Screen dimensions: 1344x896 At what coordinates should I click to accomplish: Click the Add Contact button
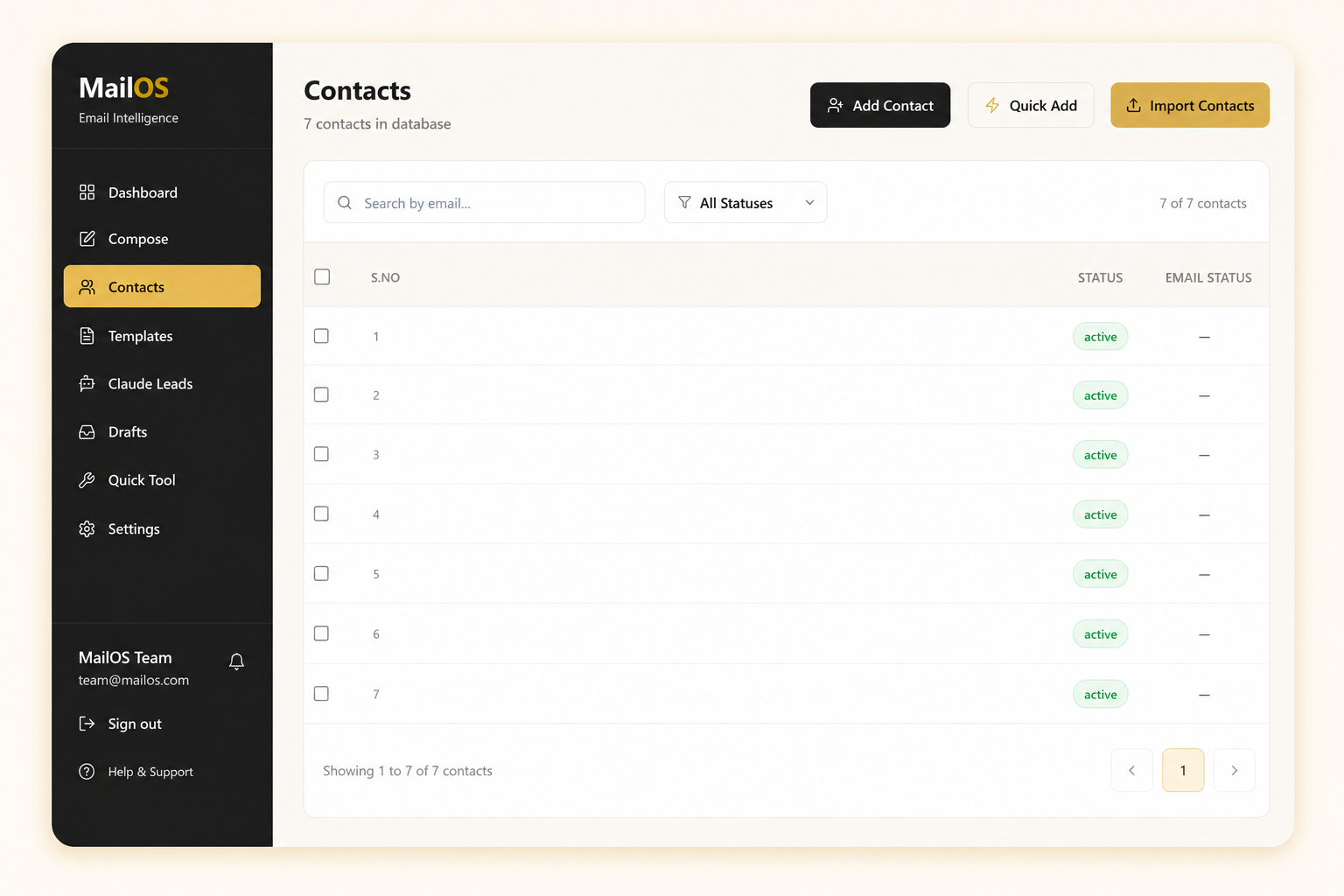tap(880, 105)
